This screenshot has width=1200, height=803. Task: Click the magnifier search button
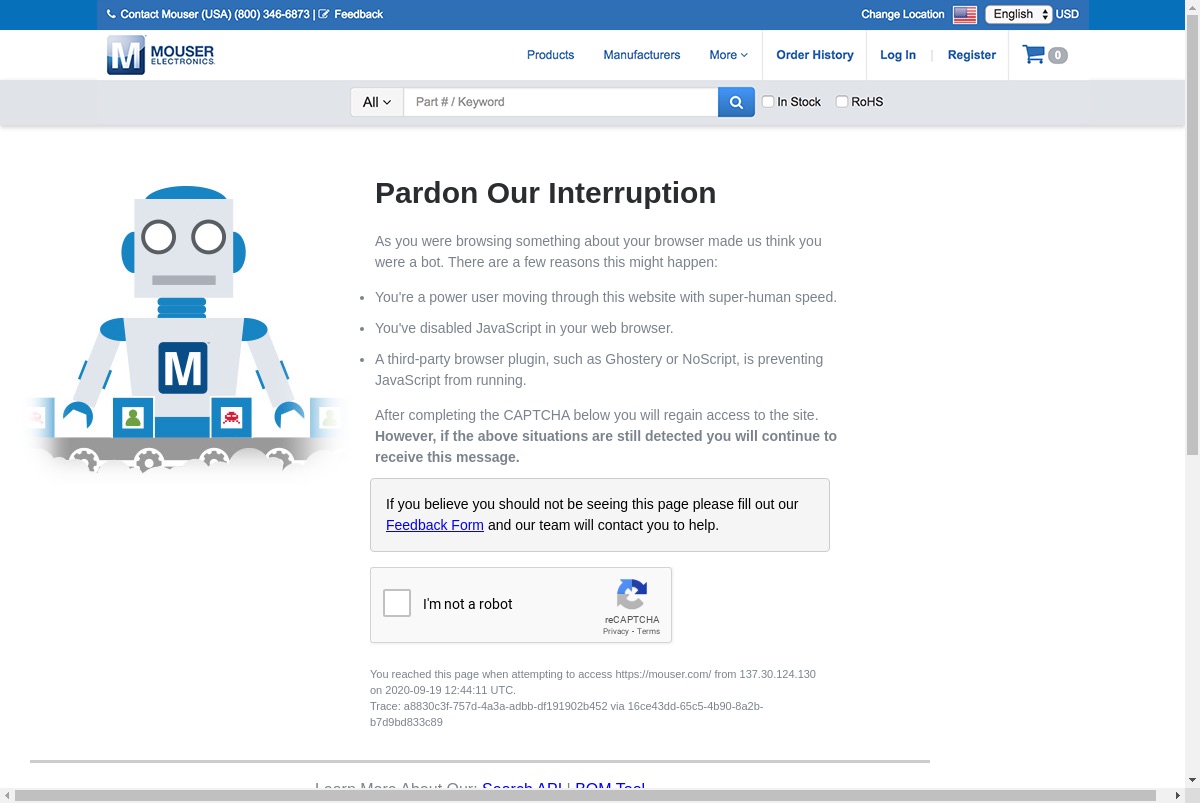[x=736, y=102]
